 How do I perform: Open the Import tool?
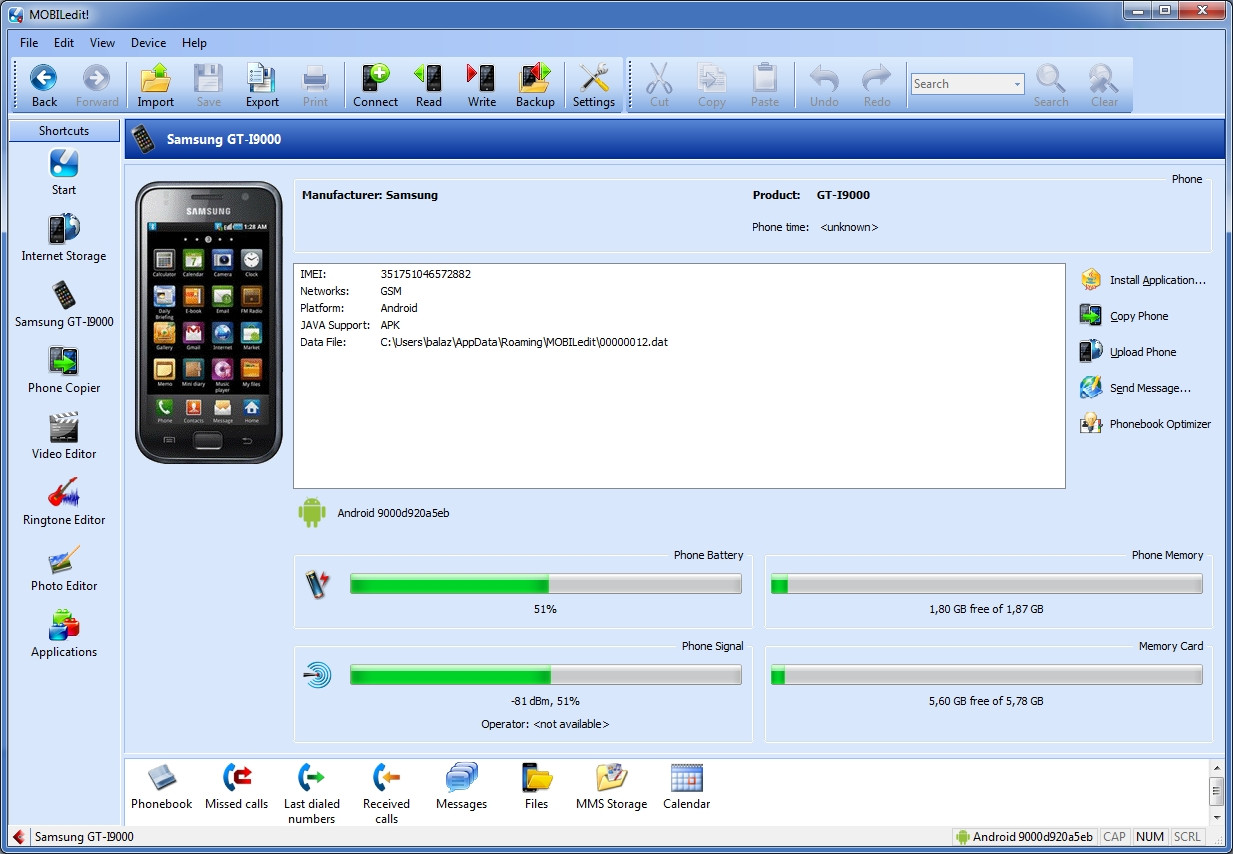point(156,85)
